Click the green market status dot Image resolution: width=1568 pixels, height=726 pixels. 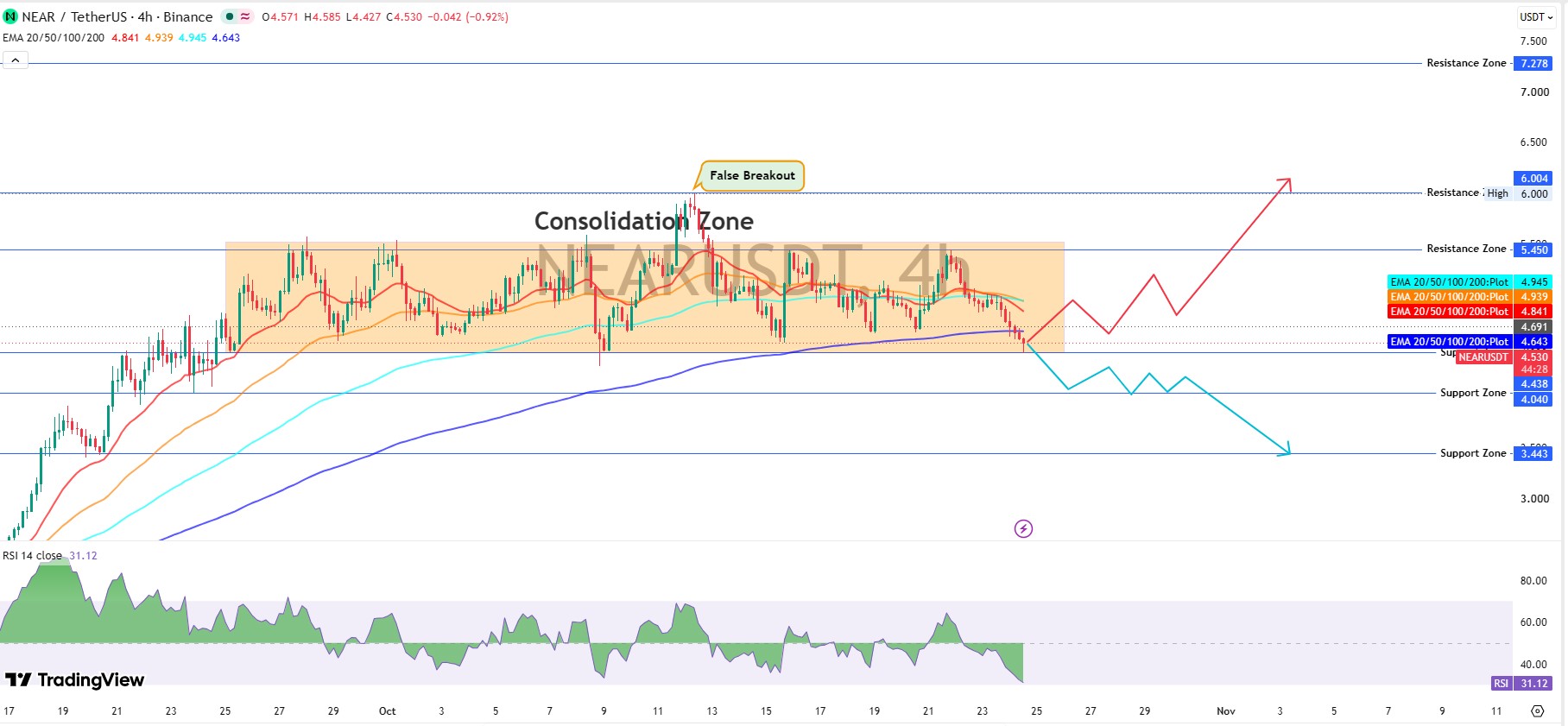click(x=229, y=16)
